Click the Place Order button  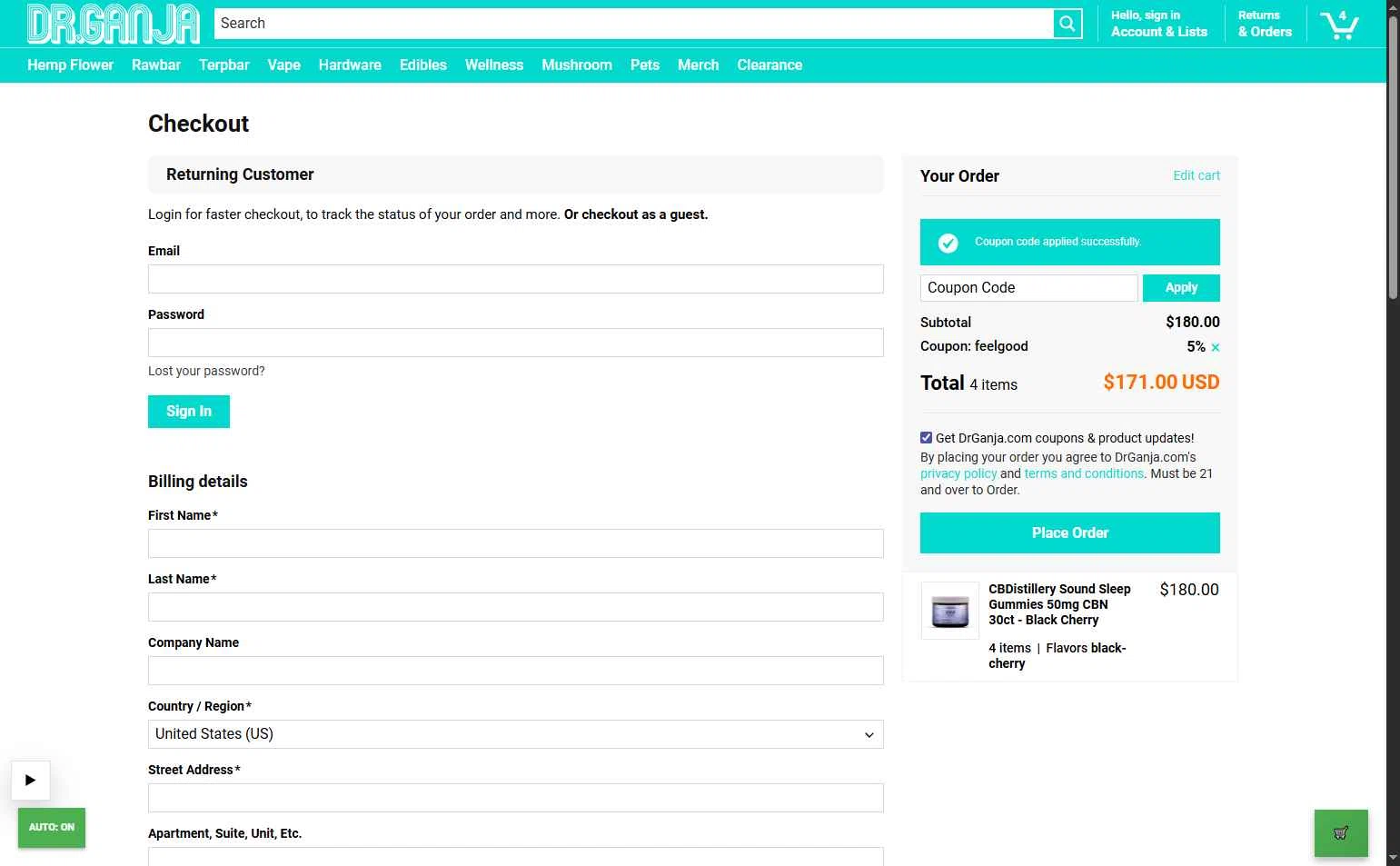1070,533
